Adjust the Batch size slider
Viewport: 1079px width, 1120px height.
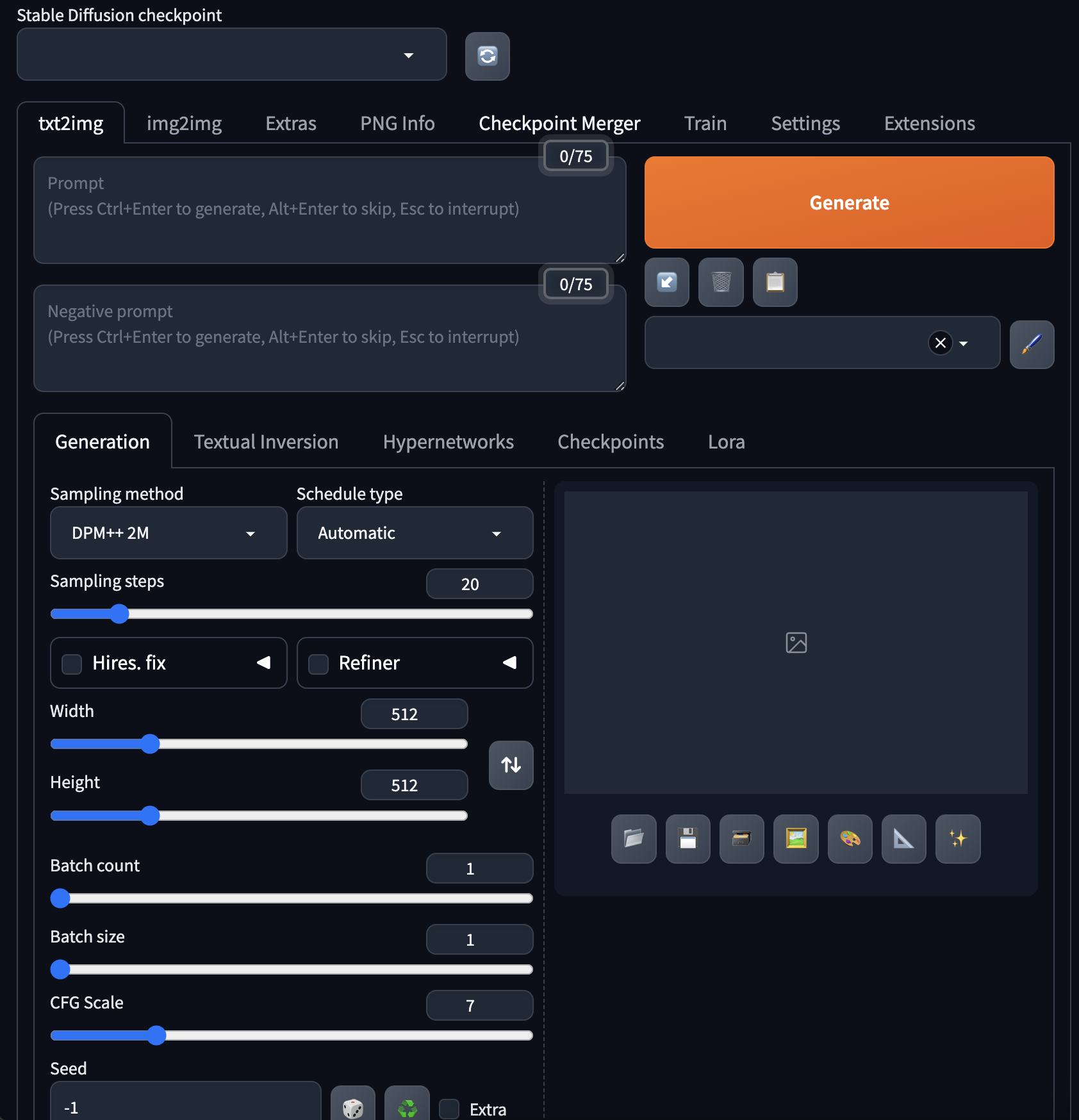click(x=292, y=969)
